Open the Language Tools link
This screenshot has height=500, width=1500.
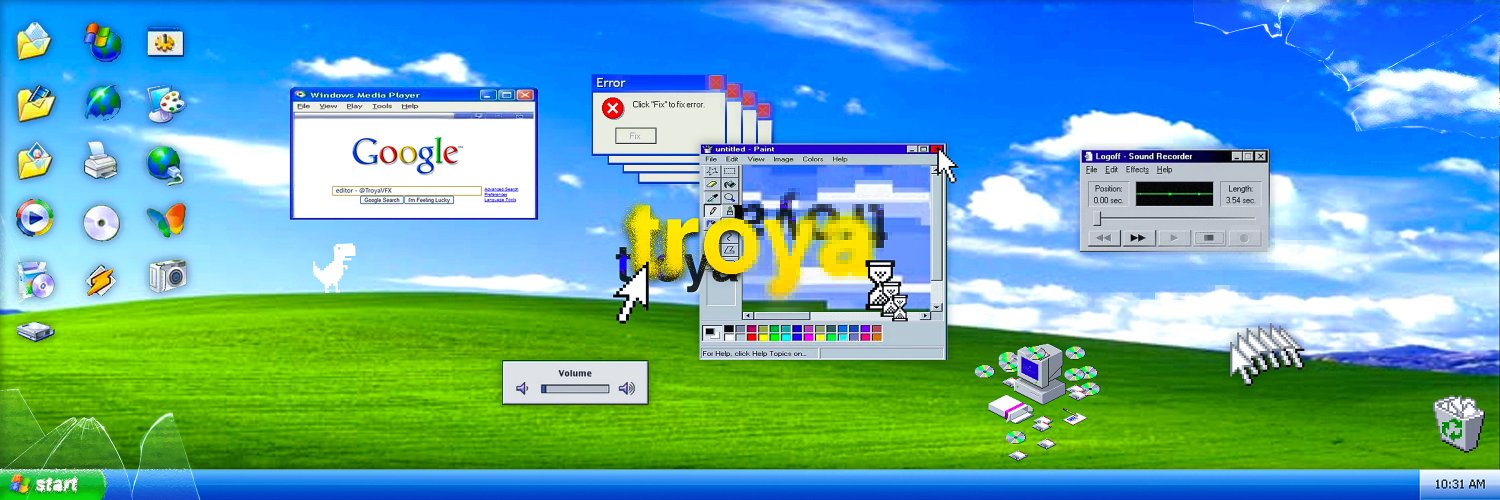500,200
